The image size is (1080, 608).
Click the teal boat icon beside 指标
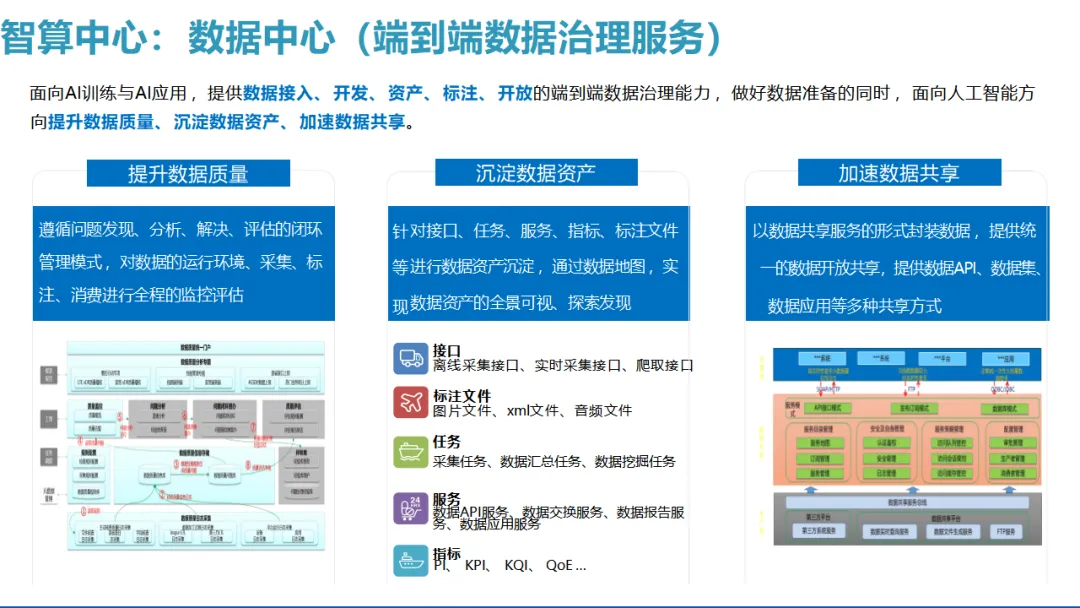pos(411,560)
